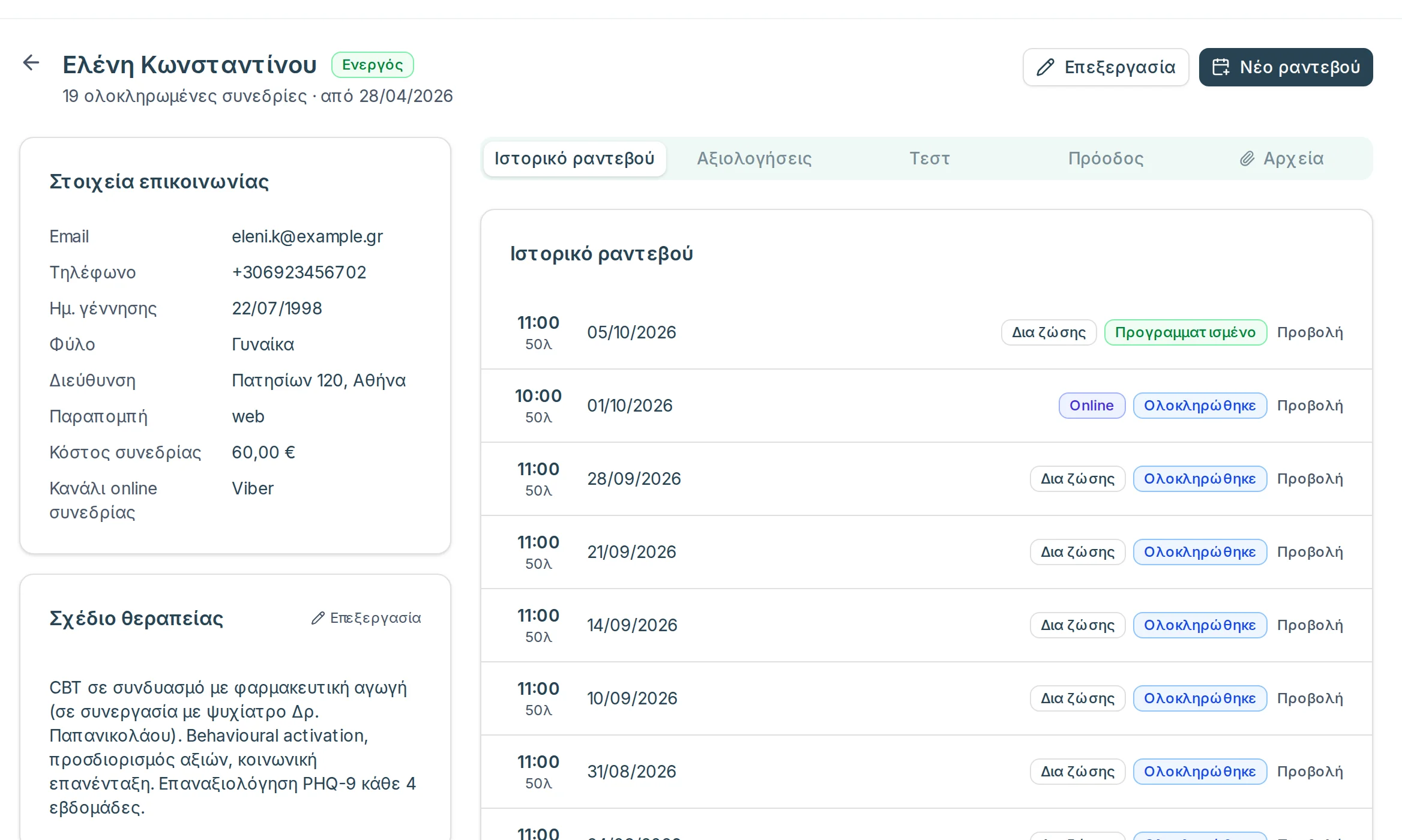1402x840 pixels.
Task: Edit the treatment plan via Επεξεργασία link
Action: 366,618
